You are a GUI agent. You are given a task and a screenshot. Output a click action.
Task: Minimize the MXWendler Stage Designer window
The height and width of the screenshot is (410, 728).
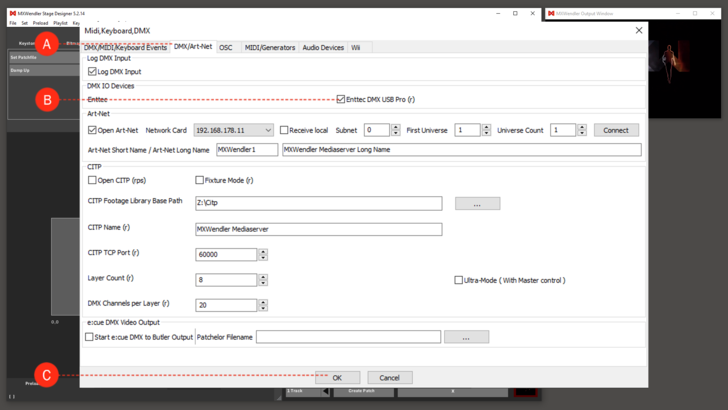498,13
